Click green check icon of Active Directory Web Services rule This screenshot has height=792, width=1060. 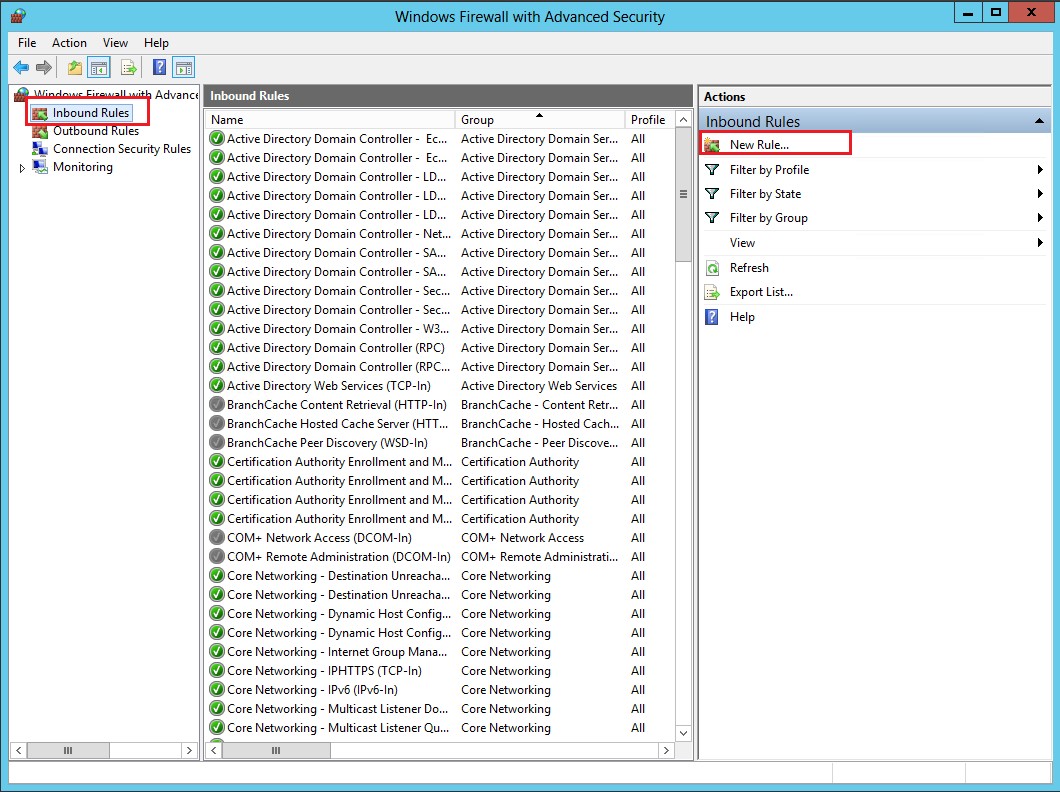tap(217, 386)
